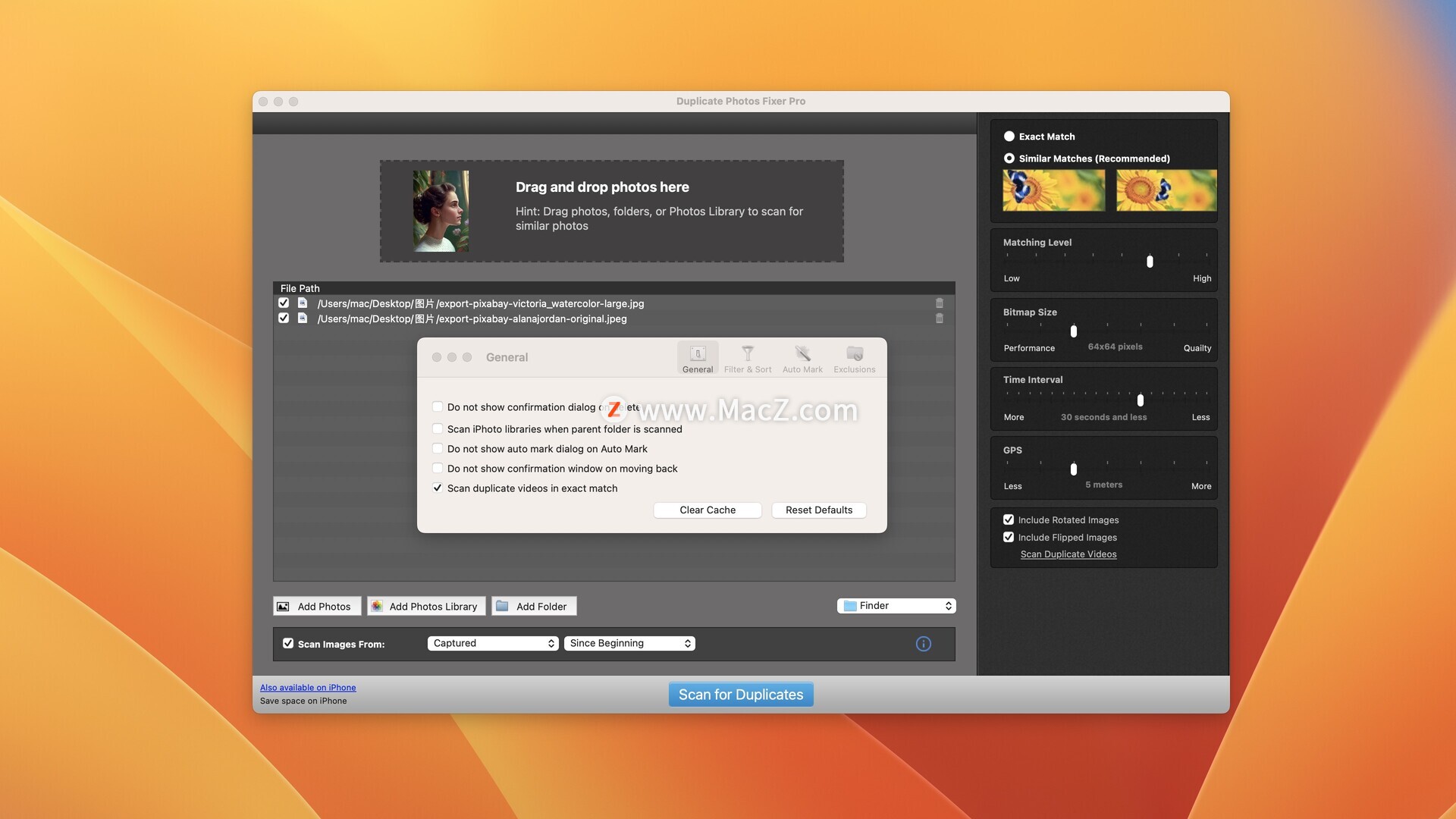
Task: Click Clear Cache button
Action: click(708, 510)
